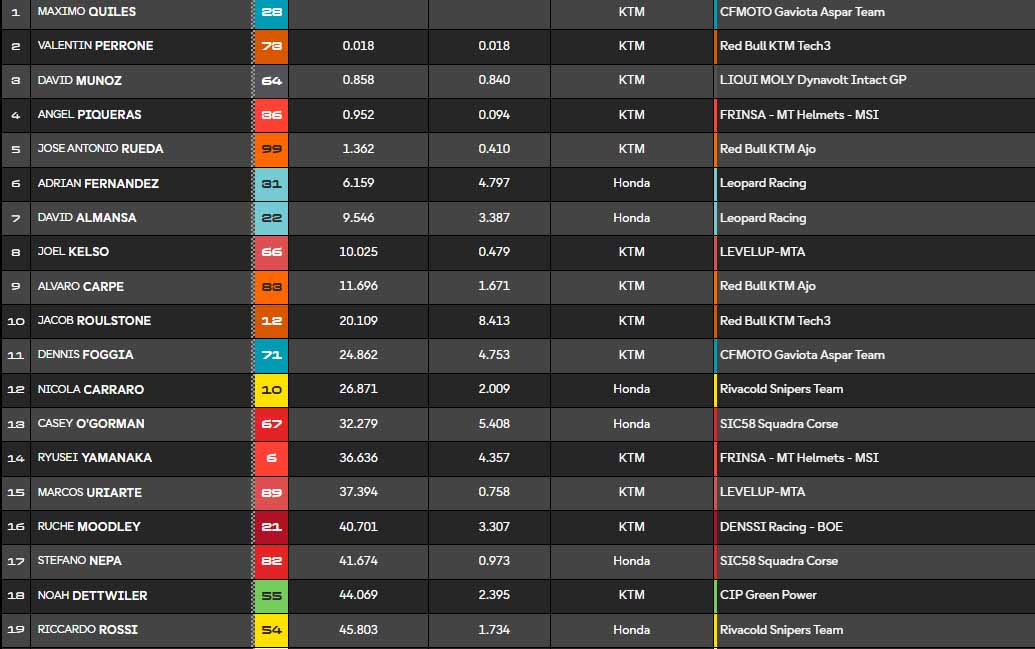Click Honda bike label in Casey O'Gorman's row
Screen dimensions: 1035x649
click(x=631, y=424)
